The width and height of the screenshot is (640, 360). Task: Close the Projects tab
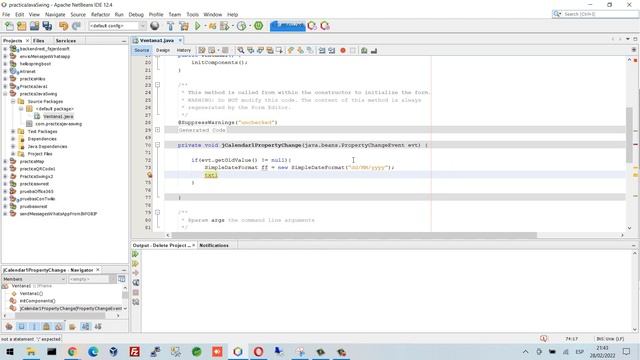(27, 41)
